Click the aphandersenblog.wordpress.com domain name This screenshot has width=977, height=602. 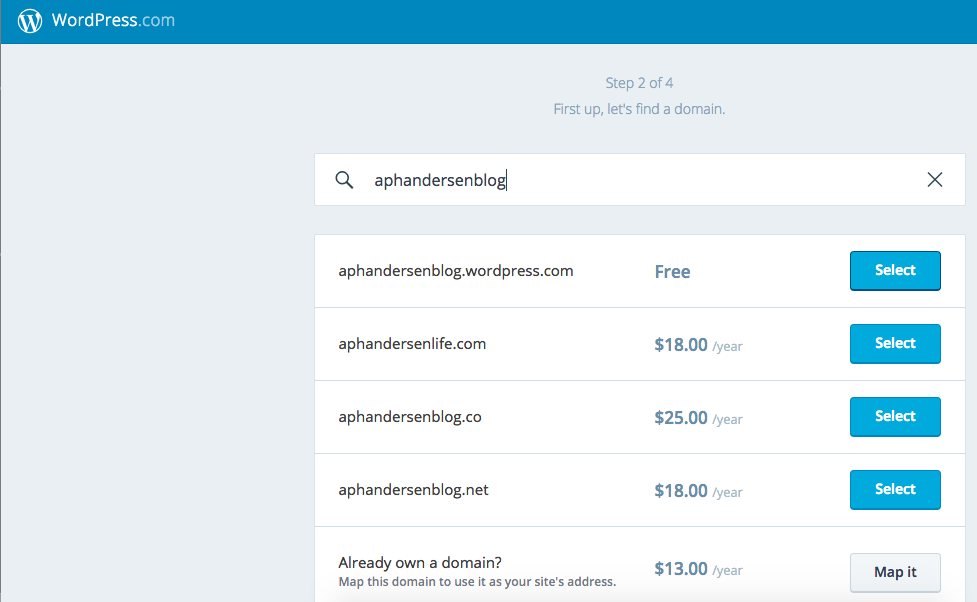(455, 271)
